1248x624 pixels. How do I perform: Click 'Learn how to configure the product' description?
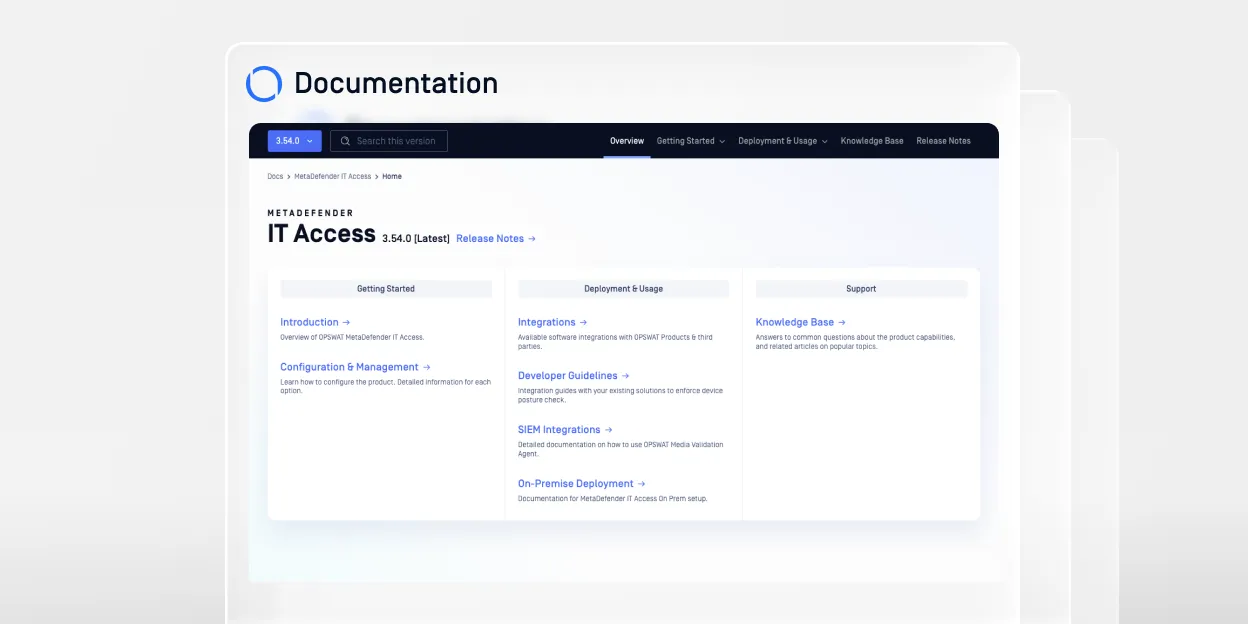(x=385, y=386)
